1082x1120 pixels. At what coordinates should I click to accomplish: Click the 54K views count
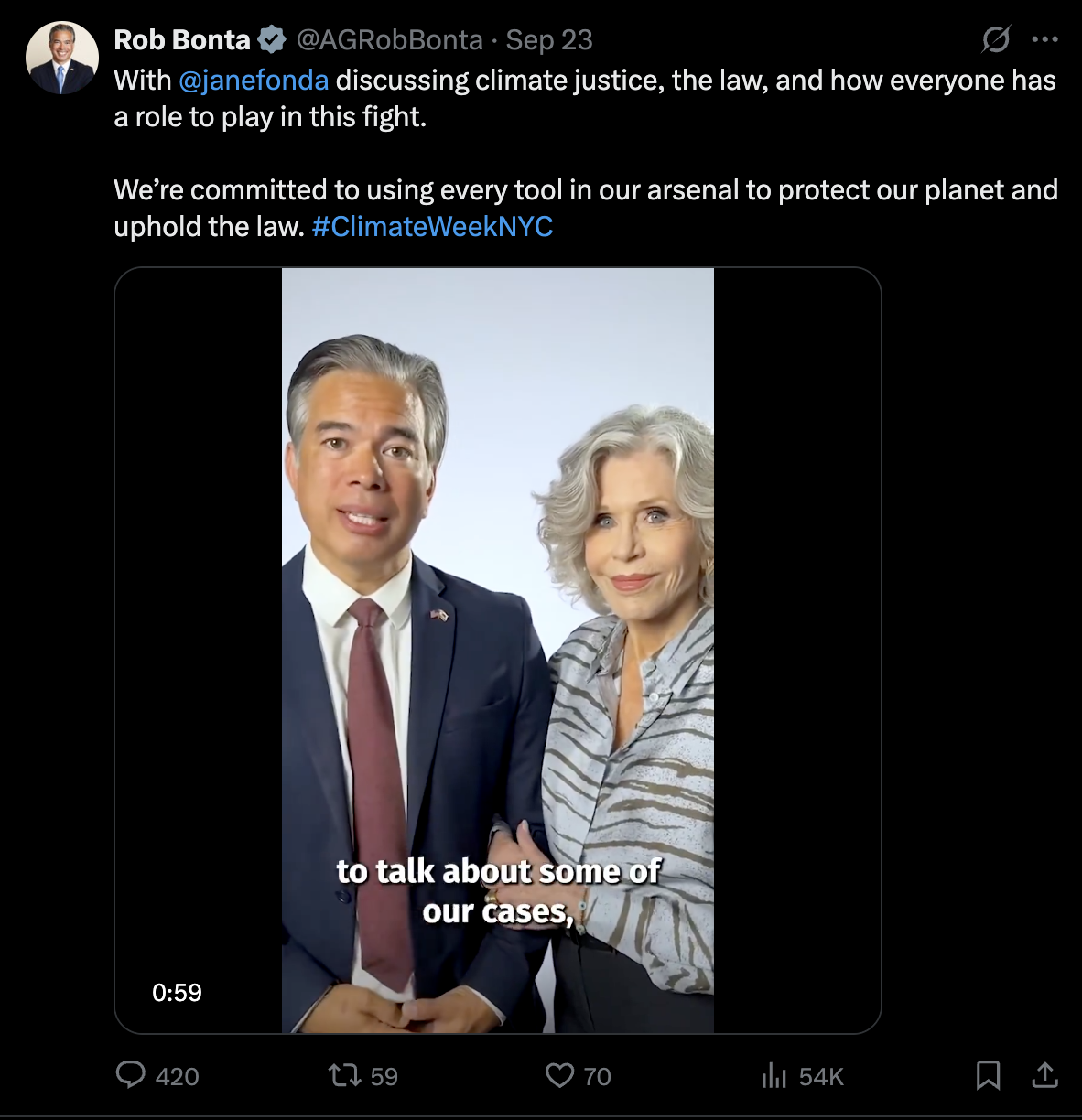tap(821, 1076)
